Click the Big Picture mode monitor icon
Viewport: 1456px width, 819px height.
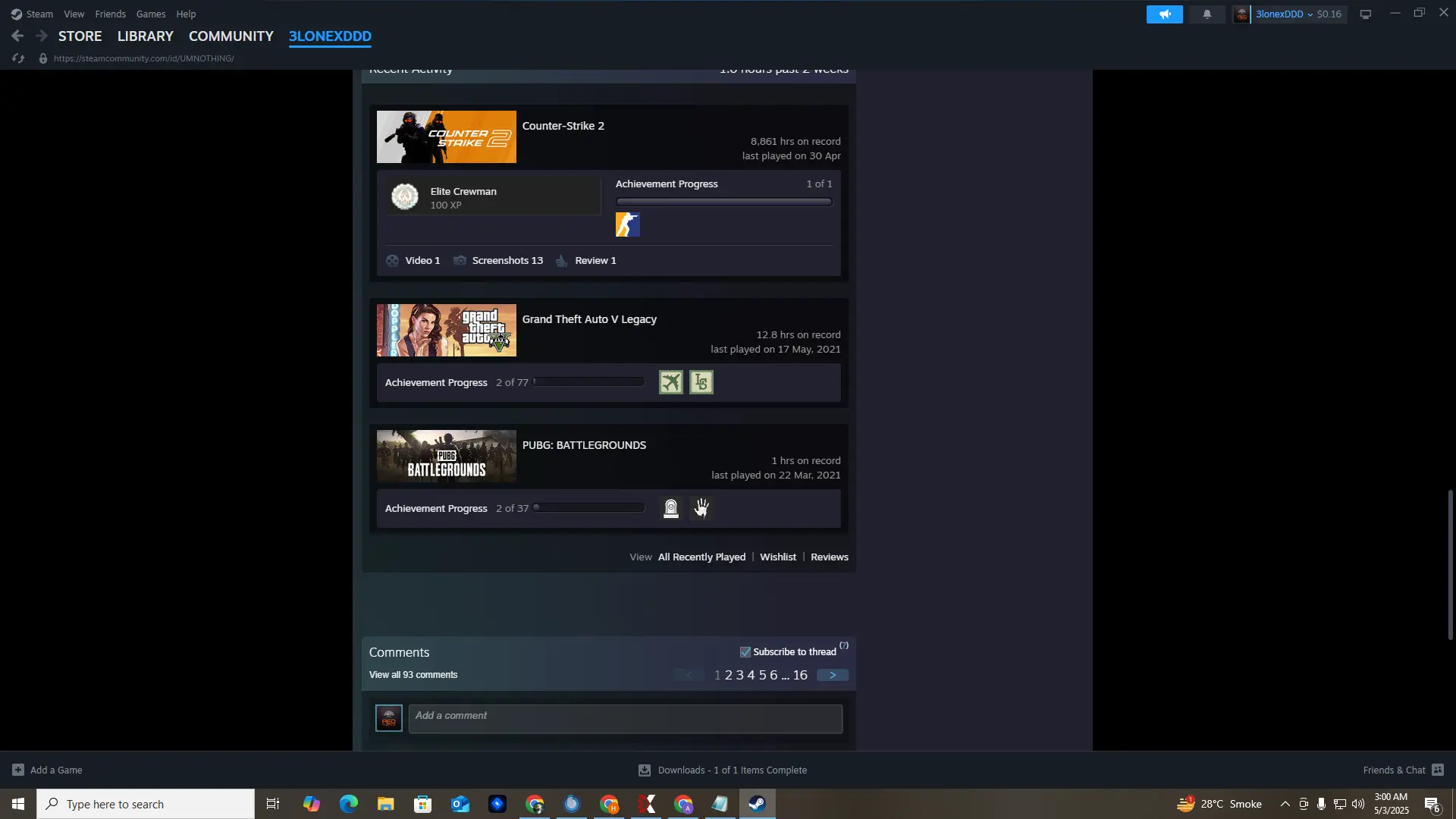pos(1365,14)
